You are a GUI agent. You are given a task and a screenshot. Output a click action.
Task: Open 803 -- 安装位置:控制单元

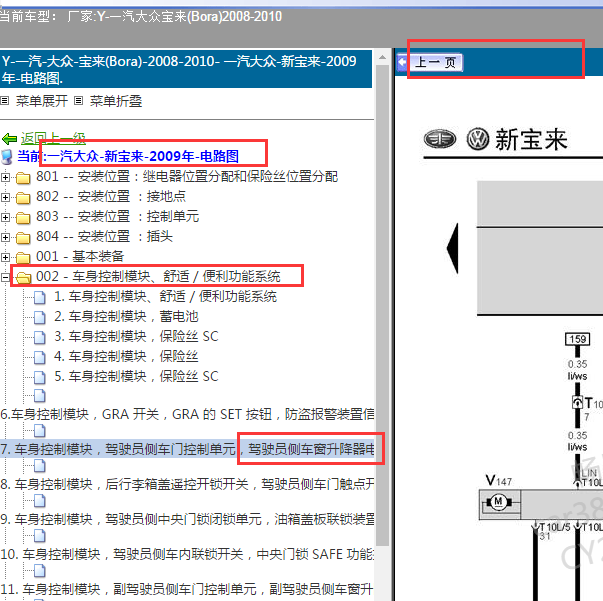click(118, 216)
